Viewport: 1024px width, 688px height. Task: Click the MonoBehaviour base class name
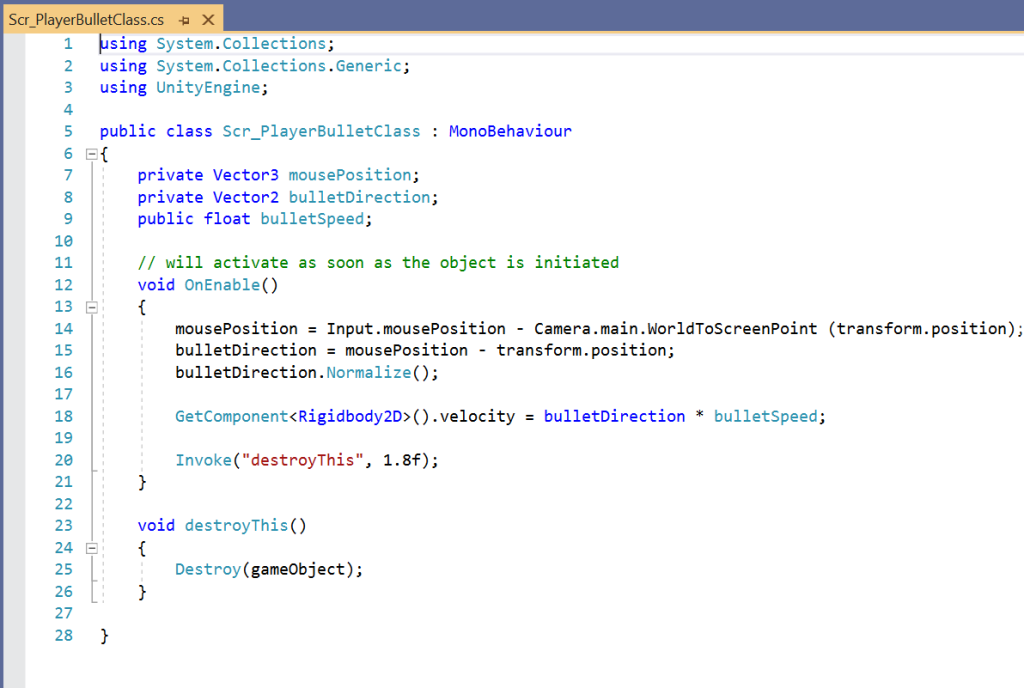pos(510,132)
